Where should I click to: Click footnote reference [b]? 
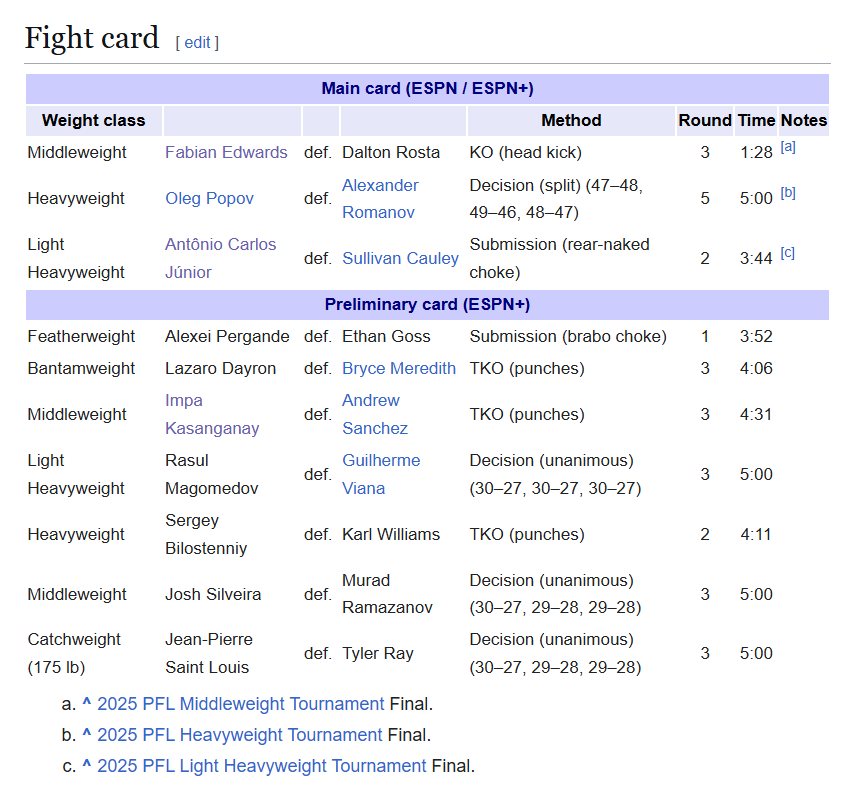click(x=788, y=193)
